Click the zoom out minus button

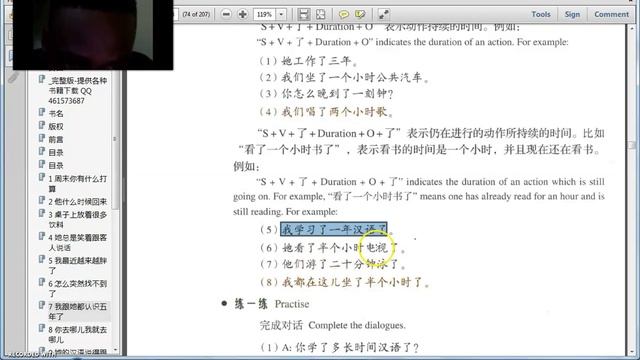tap(226, 14)
